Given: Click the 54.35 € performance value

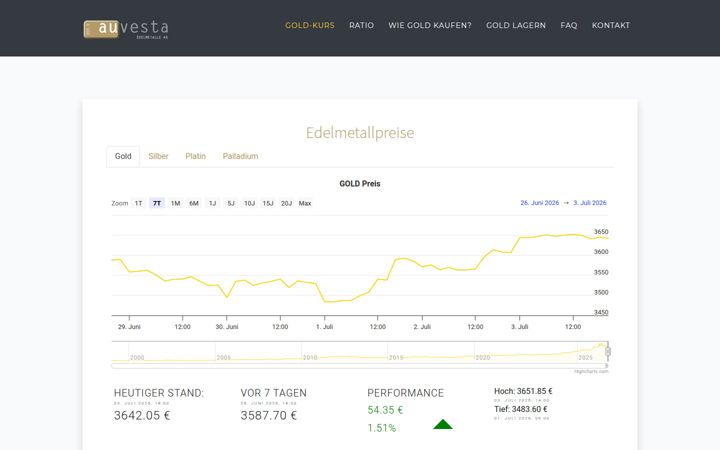Looking at the screenshot, I should (x=385, y=410).
